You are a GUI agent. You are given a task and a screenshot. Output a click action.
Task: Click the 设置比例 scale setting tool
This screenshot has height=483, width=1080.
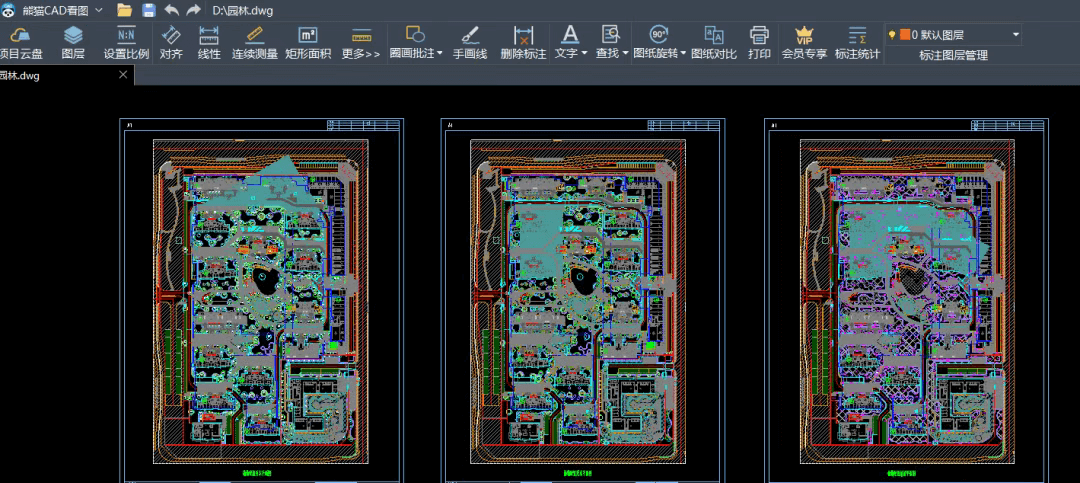[x=126, y=43]
